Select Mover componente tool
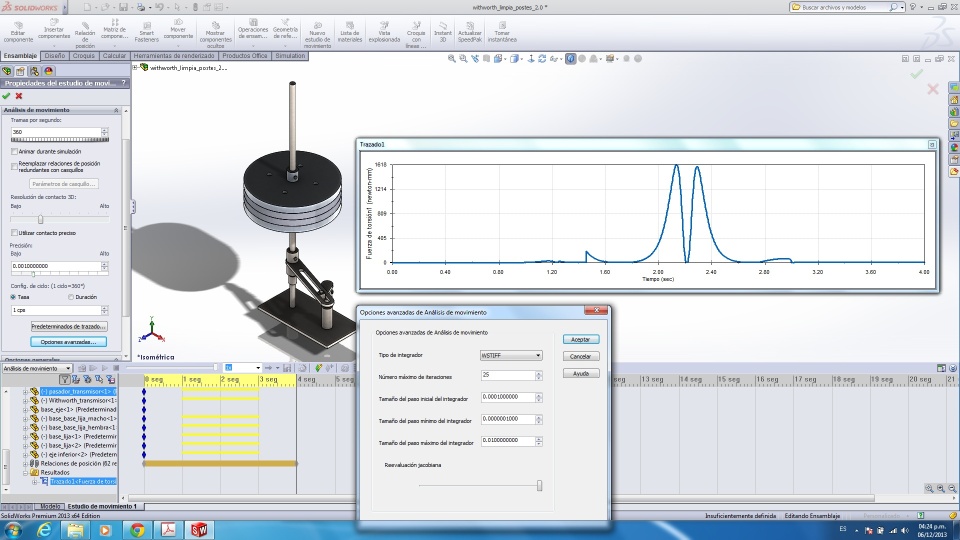 [x=178, y=31]
